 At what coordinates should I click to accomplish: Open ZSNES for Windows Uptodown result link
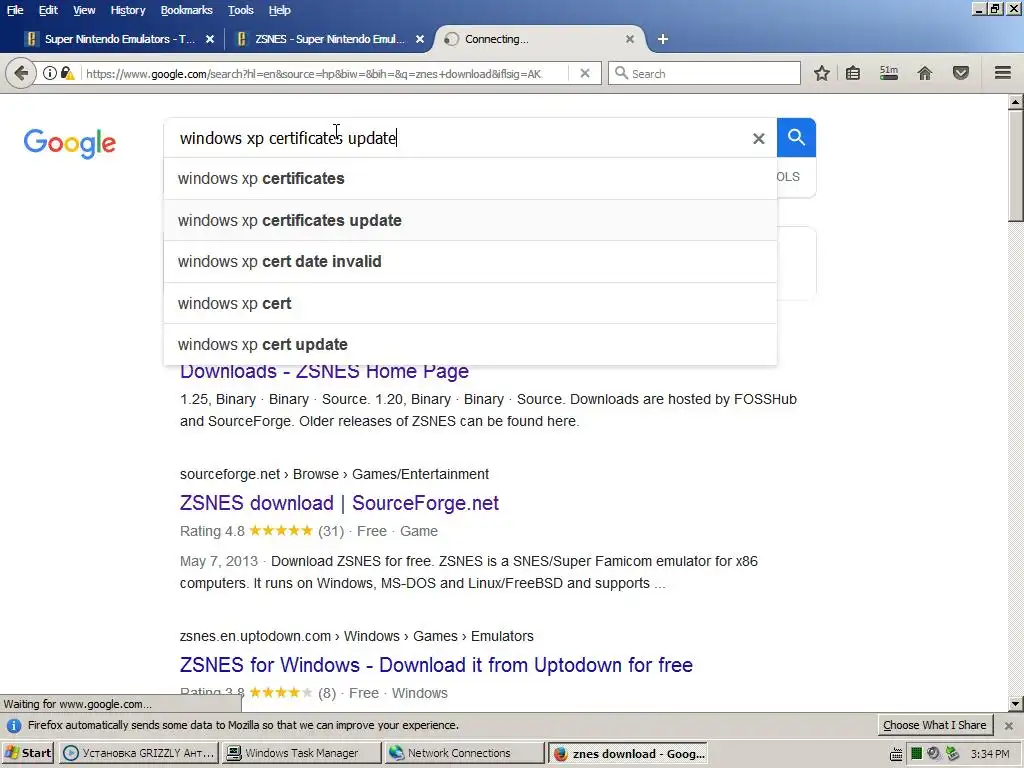[436, 665]
